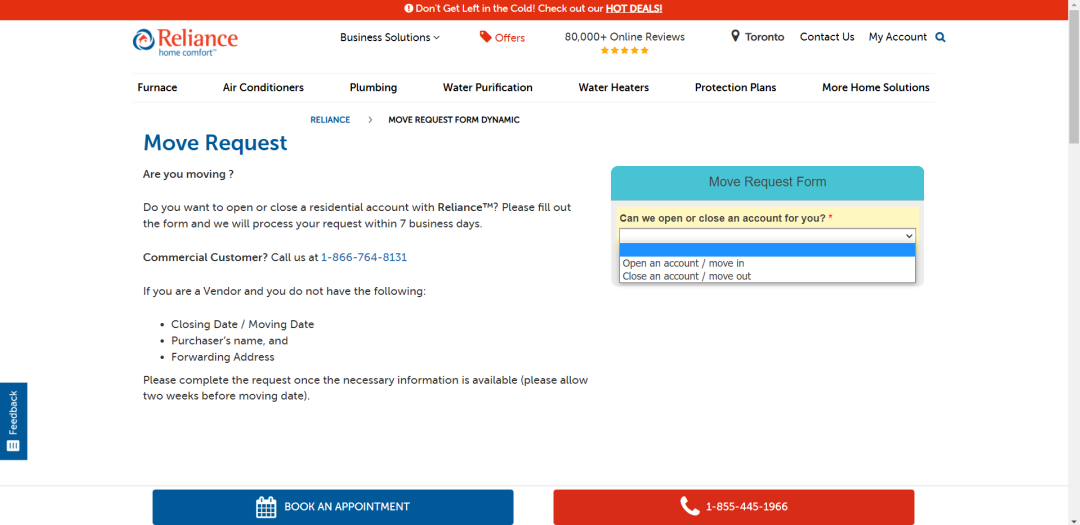Click the calendar icon in Book an Appointment
1080x525 pixels.
266,507
